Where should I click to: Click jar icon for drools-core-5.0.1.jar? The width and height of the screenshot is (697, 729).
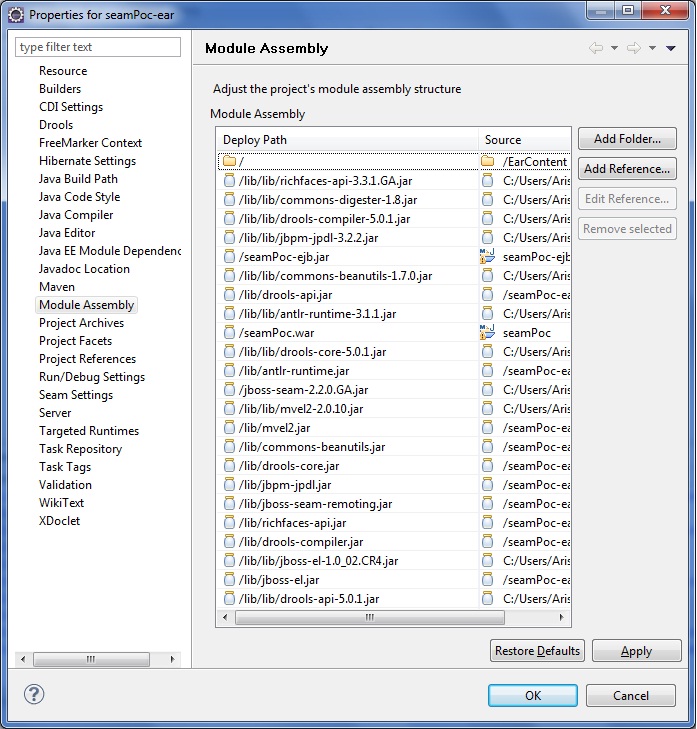point(229,351)
